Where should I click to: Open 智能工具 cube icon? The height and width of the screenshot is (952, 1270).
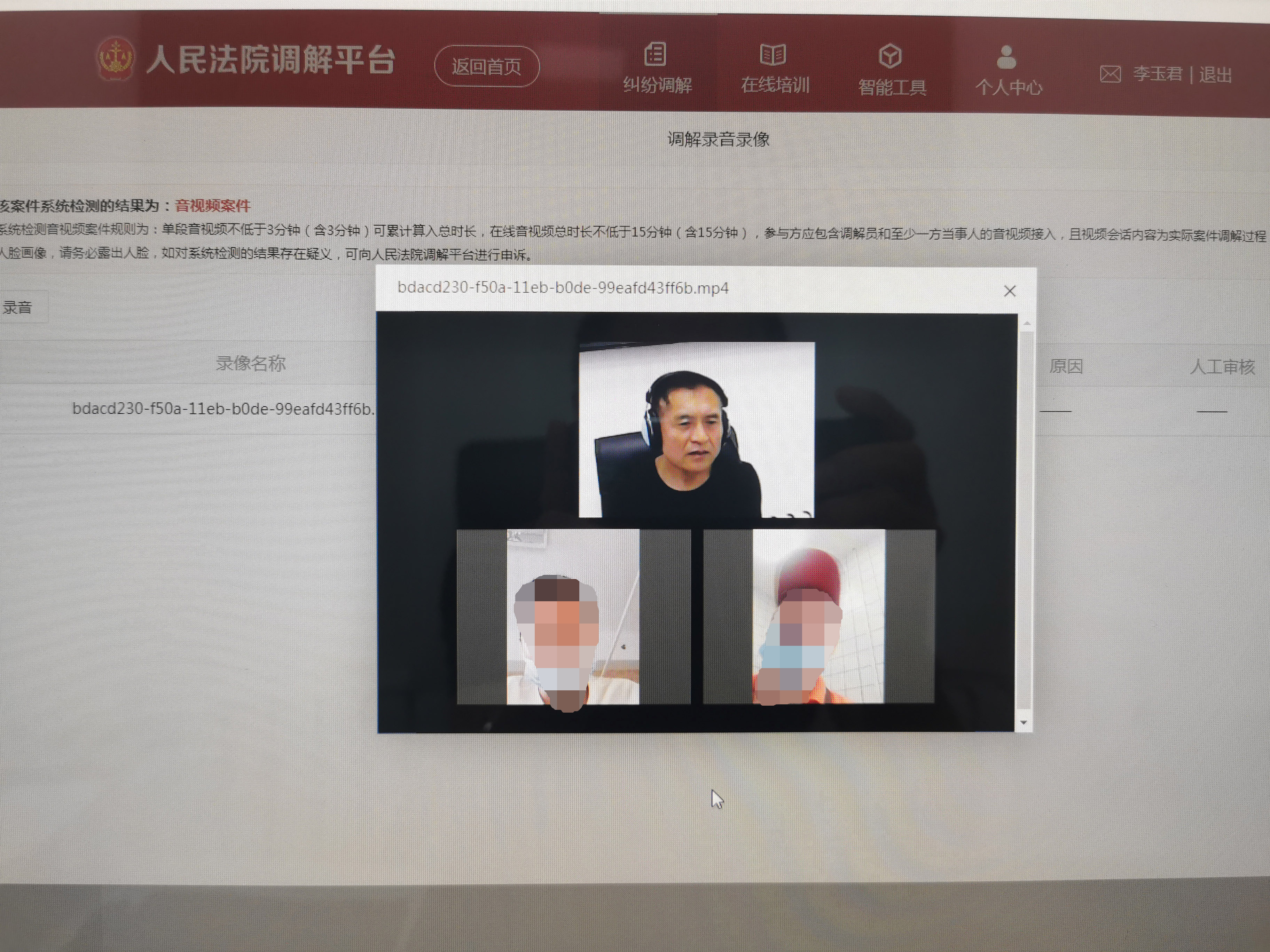(890, 56)
